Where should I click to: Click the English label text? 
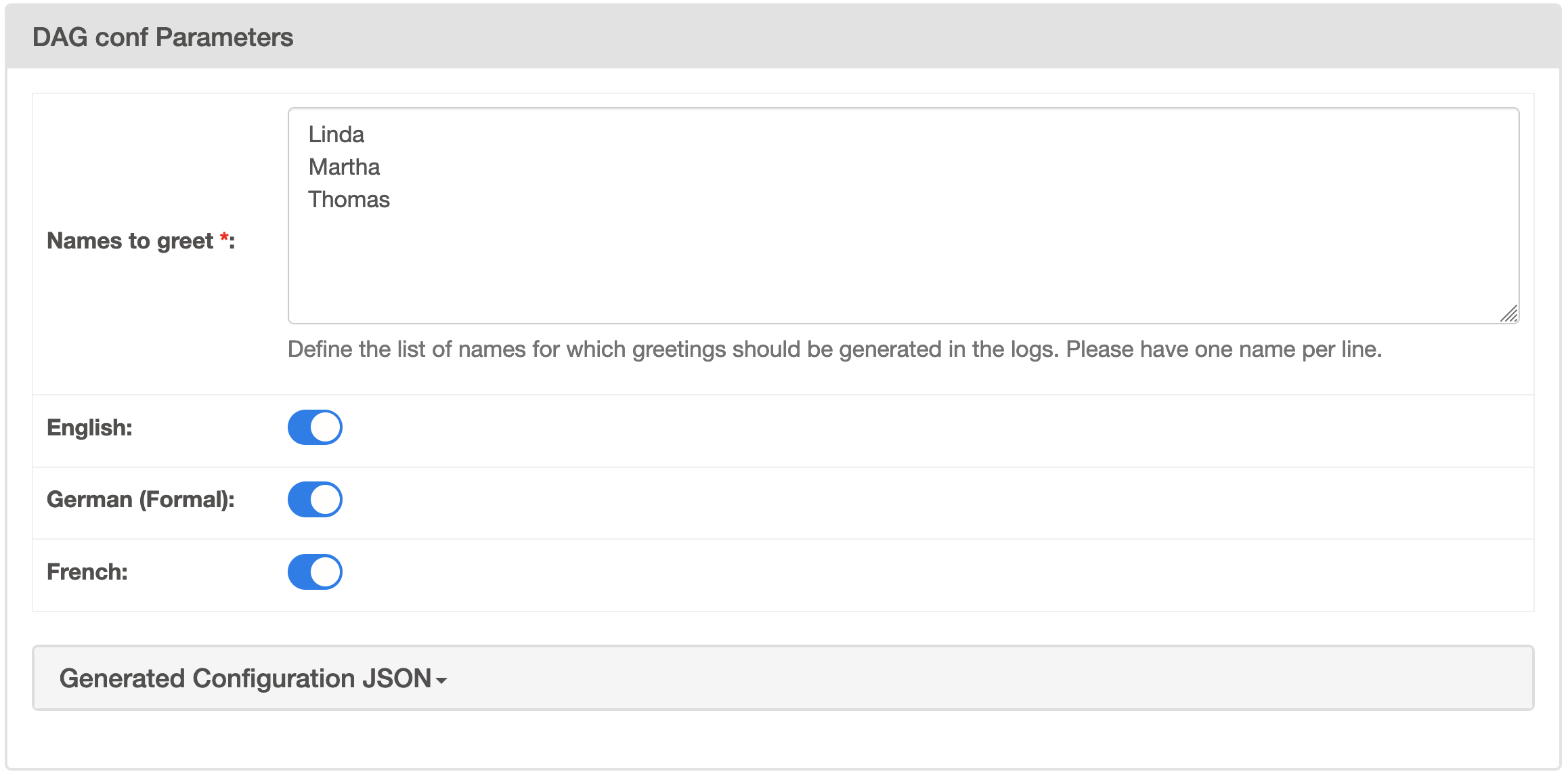[x=89, y=428]
